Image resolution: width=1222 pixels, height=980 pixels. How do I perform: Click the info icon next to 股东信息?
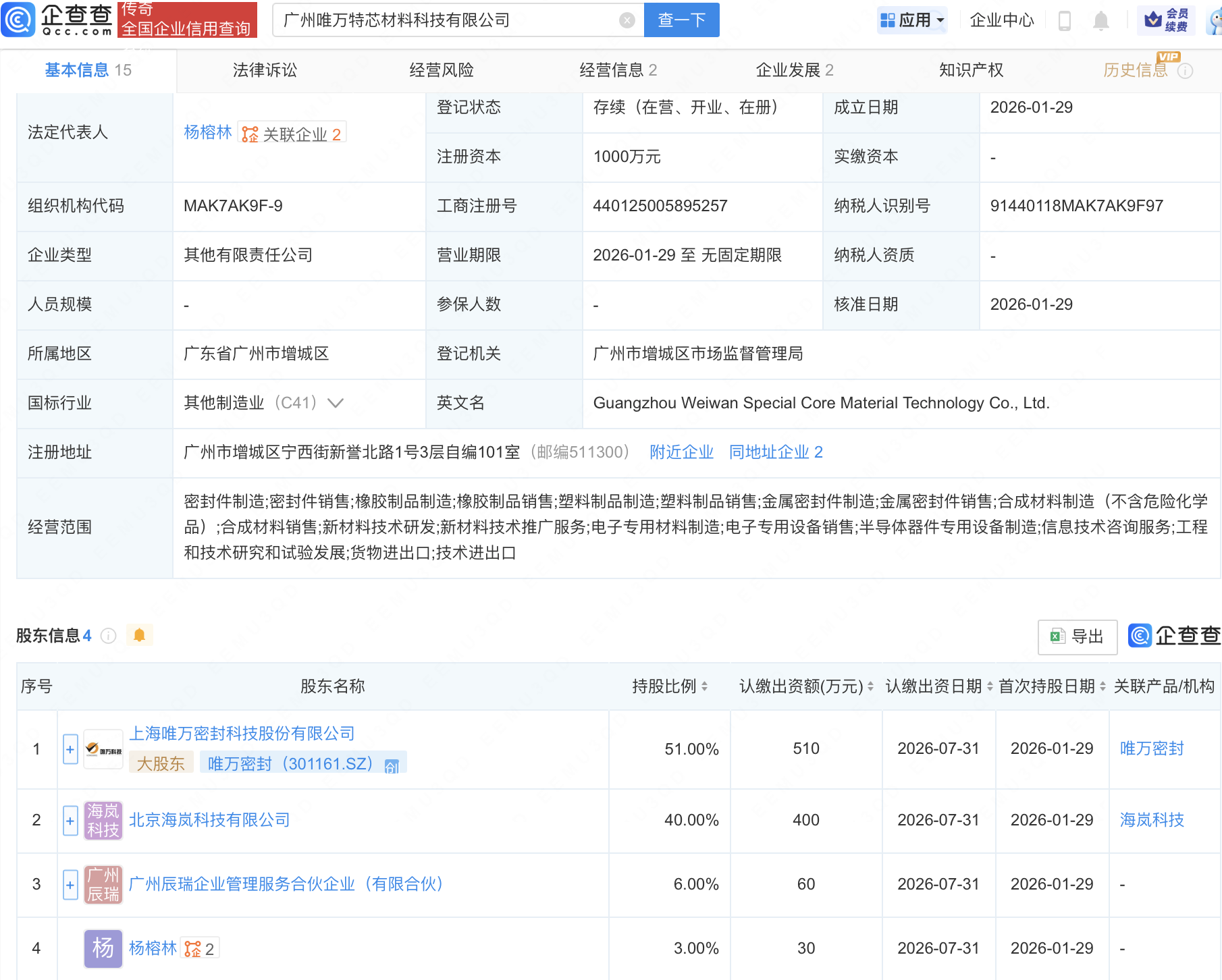coord(108,635)
